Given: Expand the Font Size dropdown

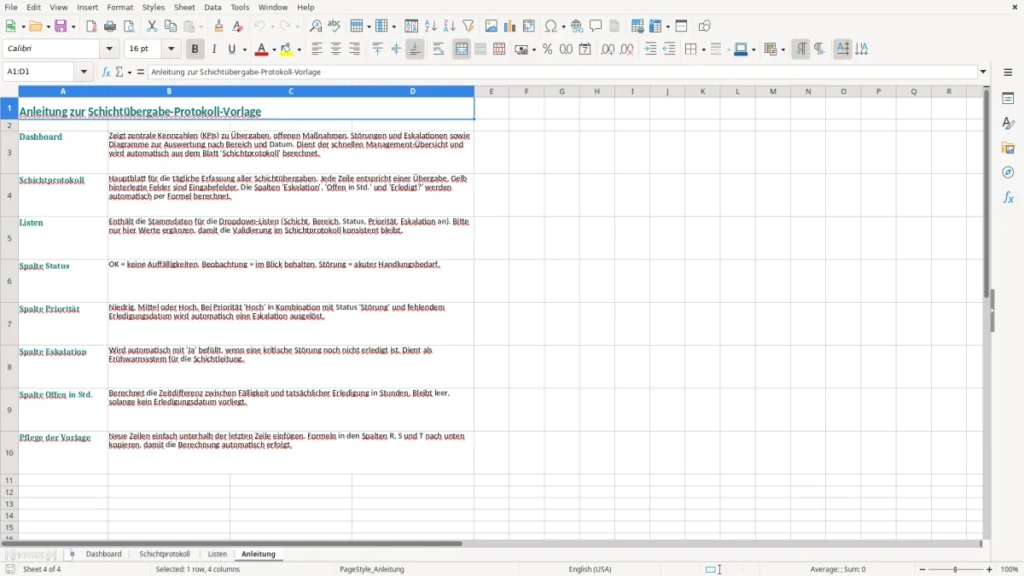Looking at the screenshot, I should coord(171,49).
